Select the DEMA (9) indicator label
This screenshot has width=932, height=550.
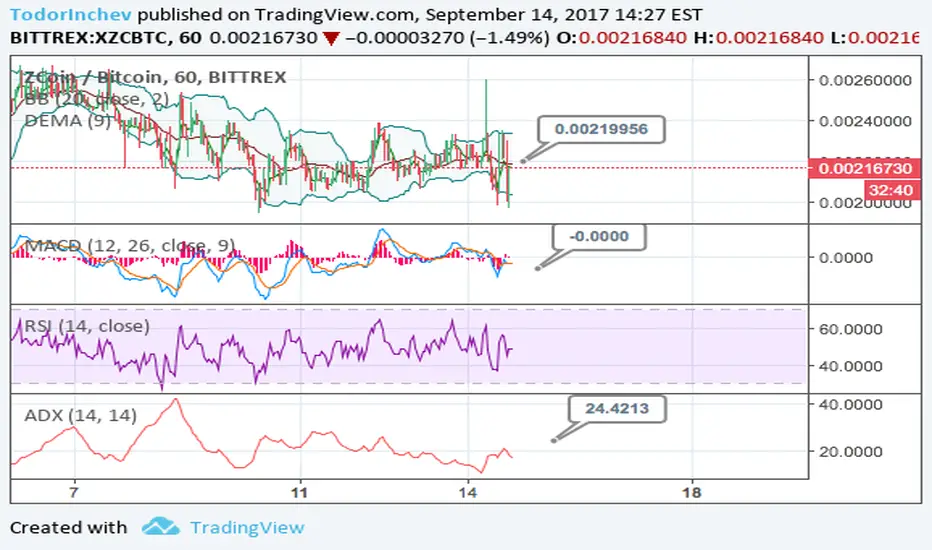click(67, 121)
